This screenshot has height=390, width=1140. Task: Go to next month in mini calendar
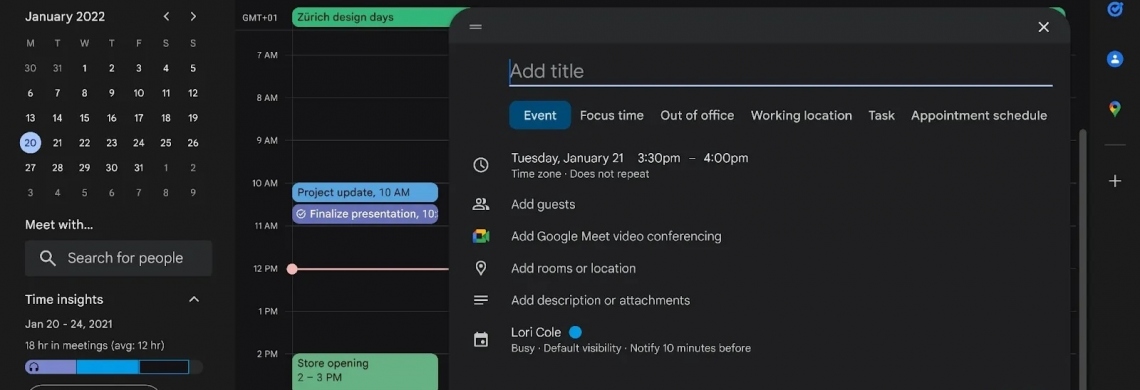coord(193,16)
